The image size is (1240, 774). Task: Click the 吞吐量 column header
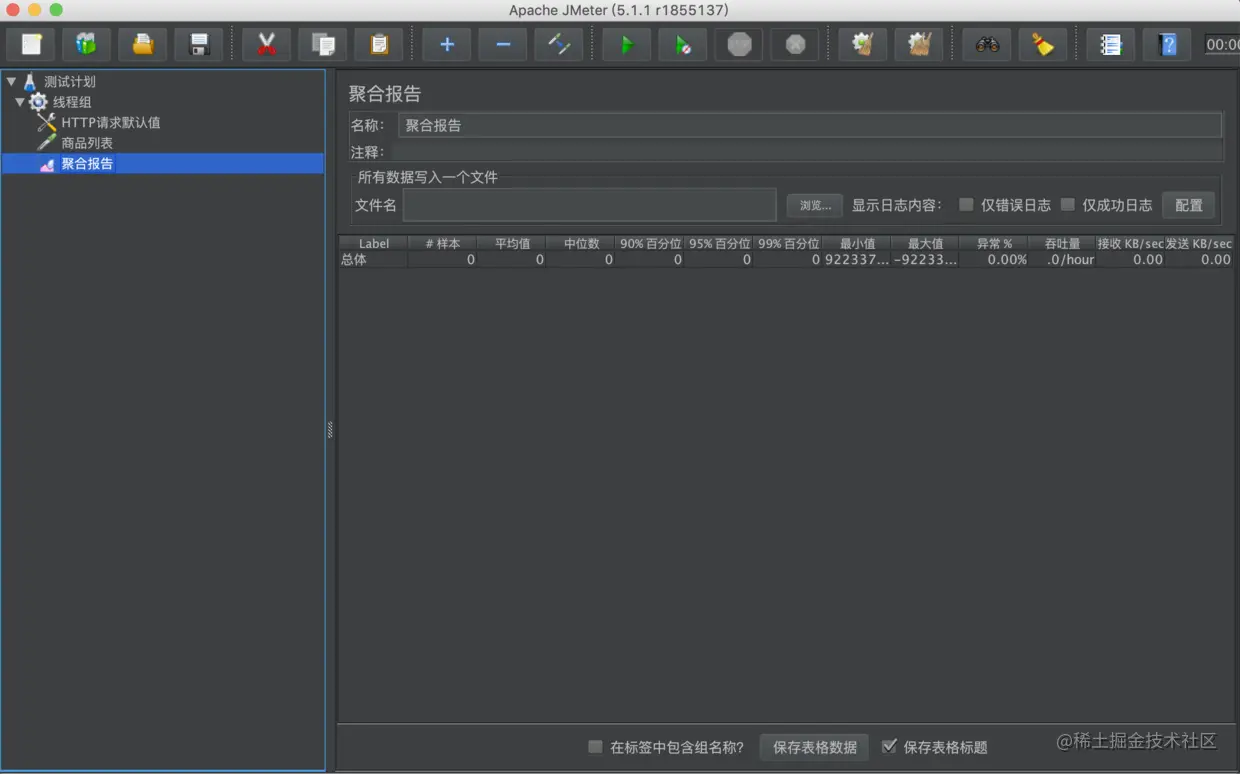point(1062,243)
